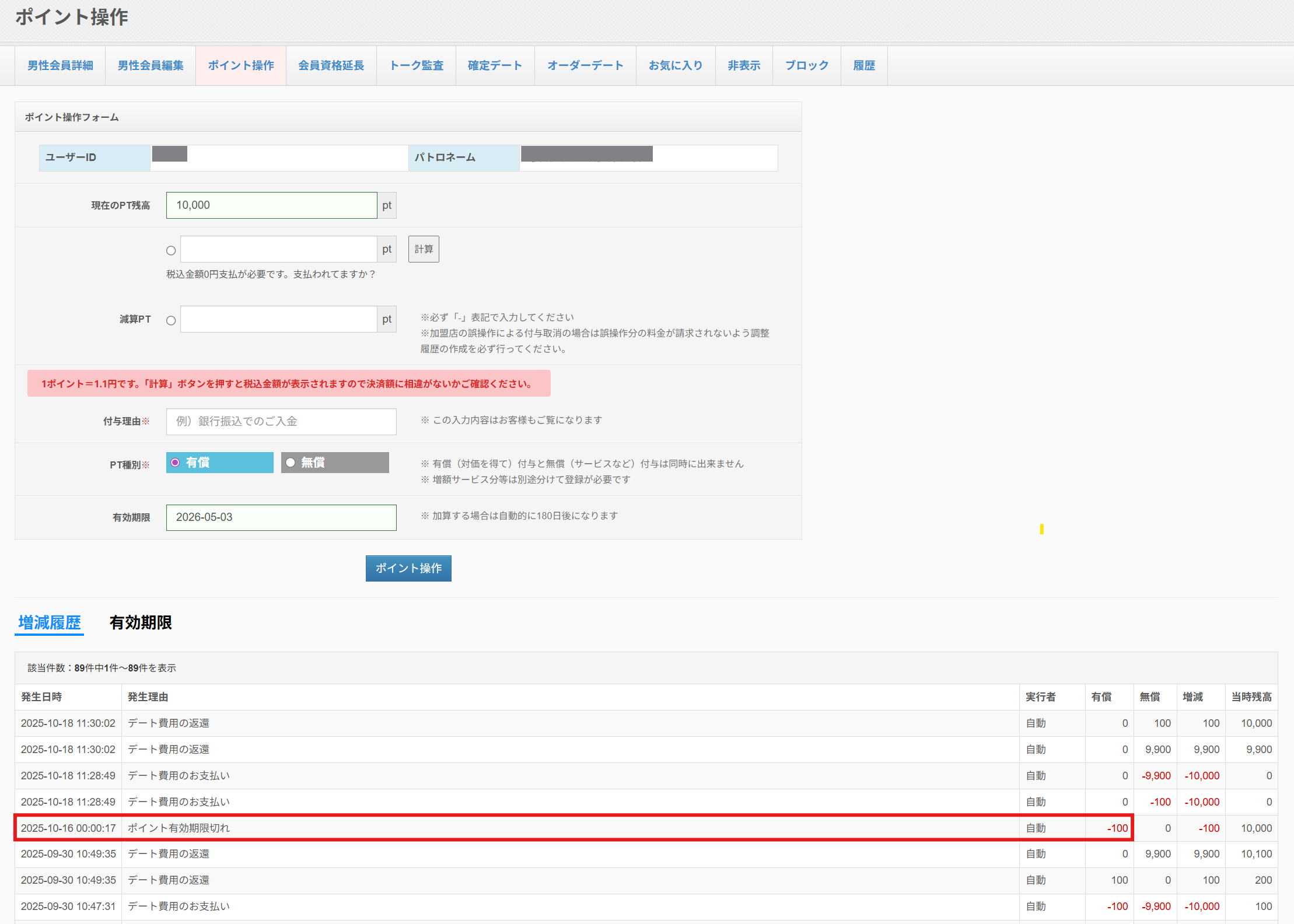Open the 履歴 tab
The width and height of the screenshot is (1294, 924).
[863, 65]
